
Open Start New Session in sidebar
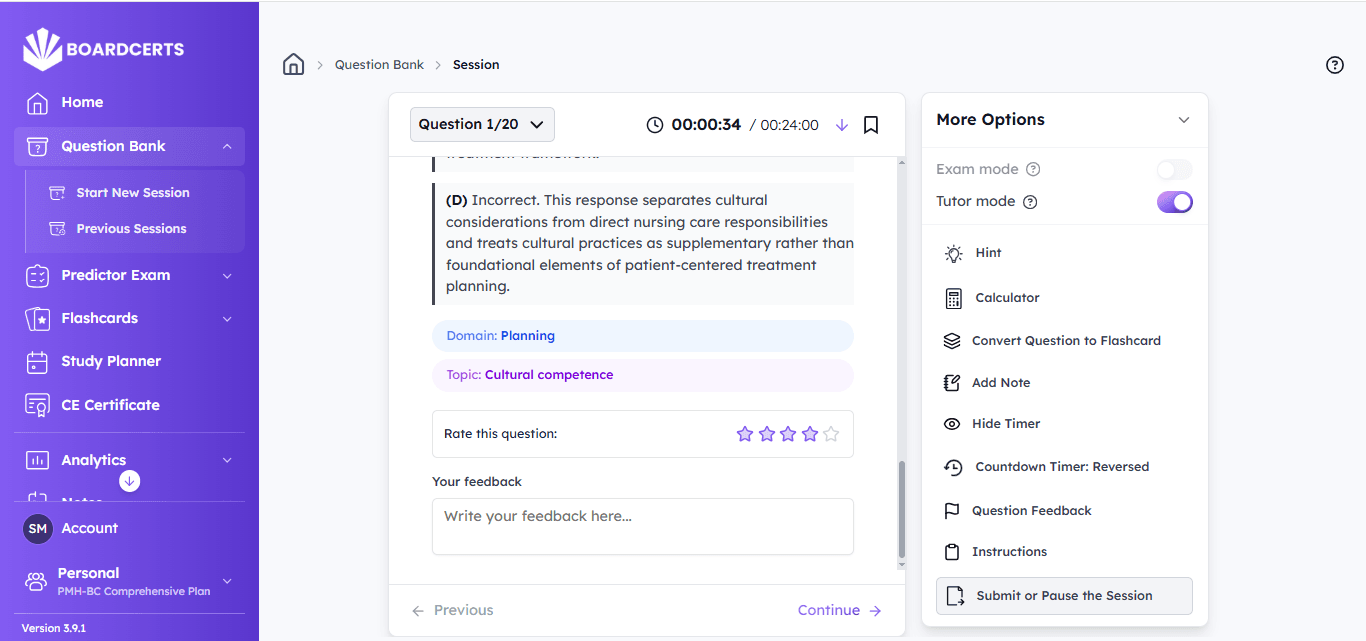pos(132,193)
